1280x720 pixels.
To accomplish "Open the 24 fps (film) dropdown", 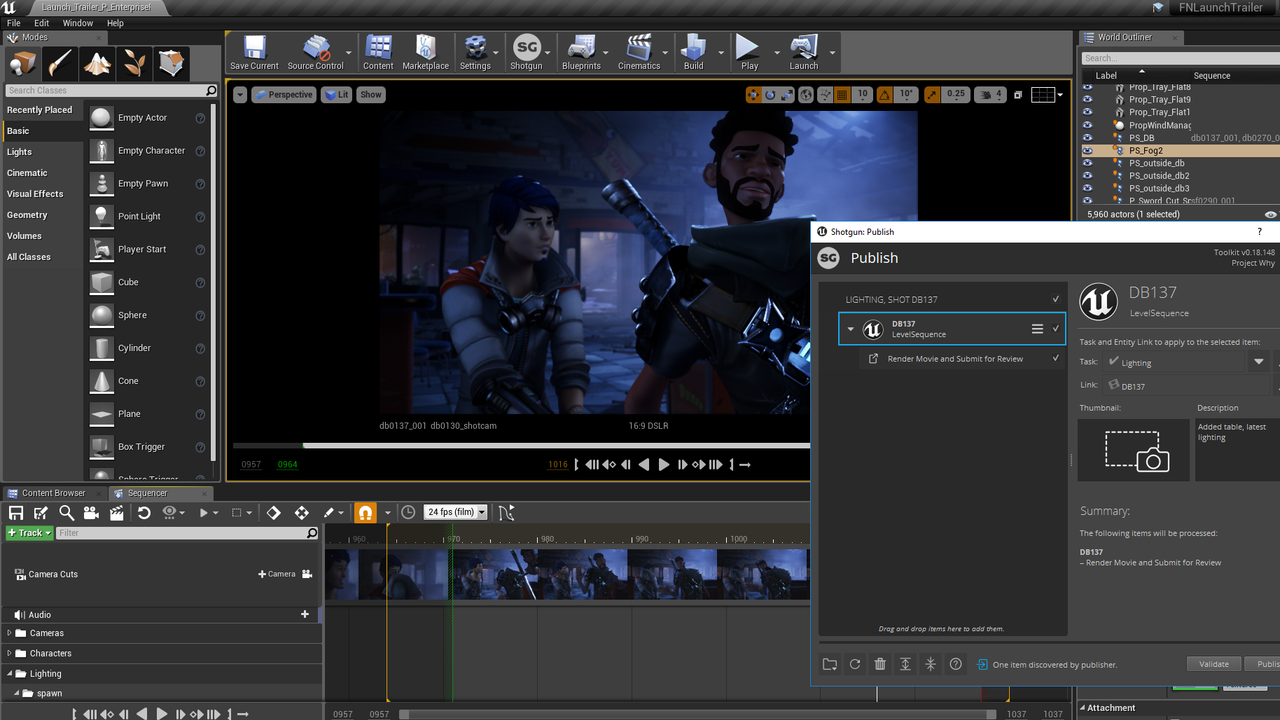I will tap(456, 512).
